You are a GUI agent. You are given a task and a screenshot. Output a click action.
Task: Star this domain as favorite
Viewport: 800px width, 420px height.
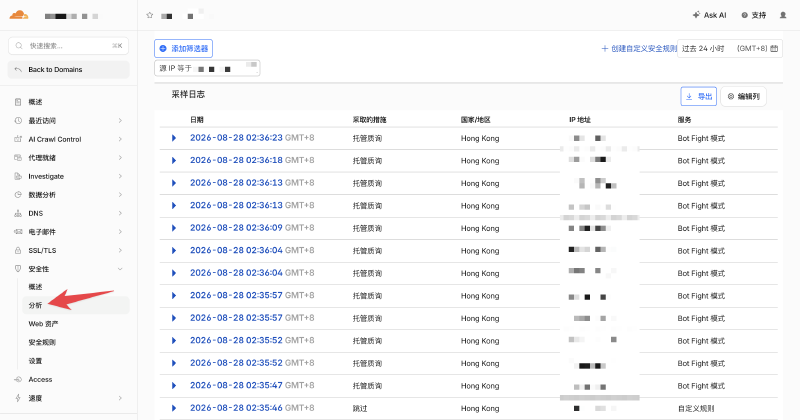[149, 15]
